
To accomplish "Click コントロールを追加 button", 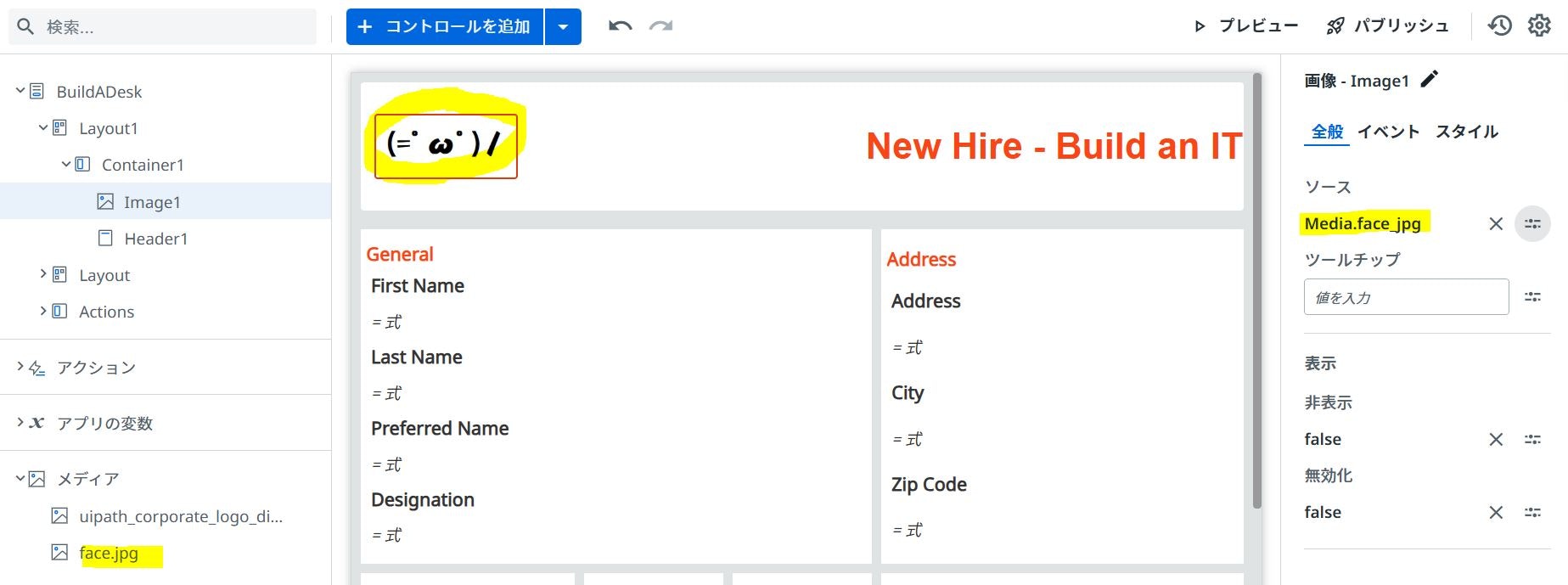I will (x=445, y=26).
